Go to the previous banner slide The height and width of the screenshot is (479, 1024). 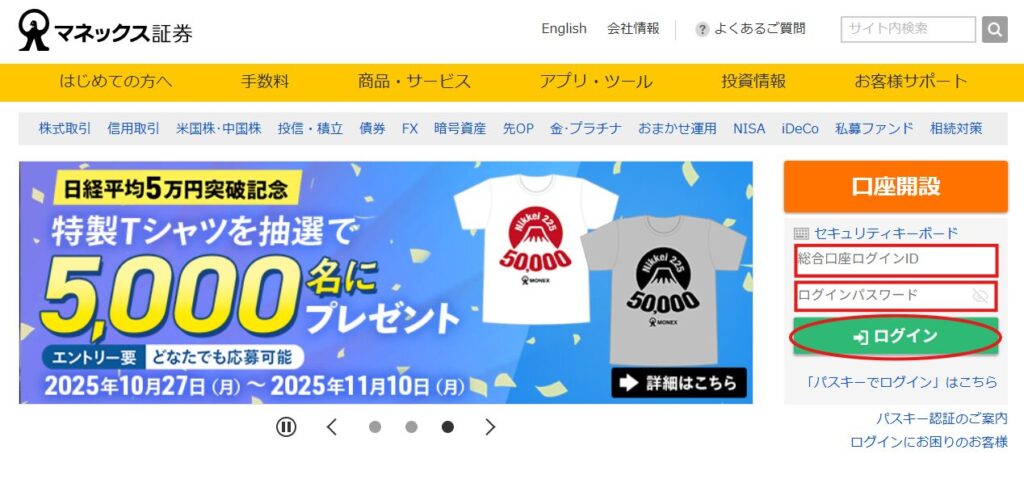pyautogui.click(x=332, y=427)
